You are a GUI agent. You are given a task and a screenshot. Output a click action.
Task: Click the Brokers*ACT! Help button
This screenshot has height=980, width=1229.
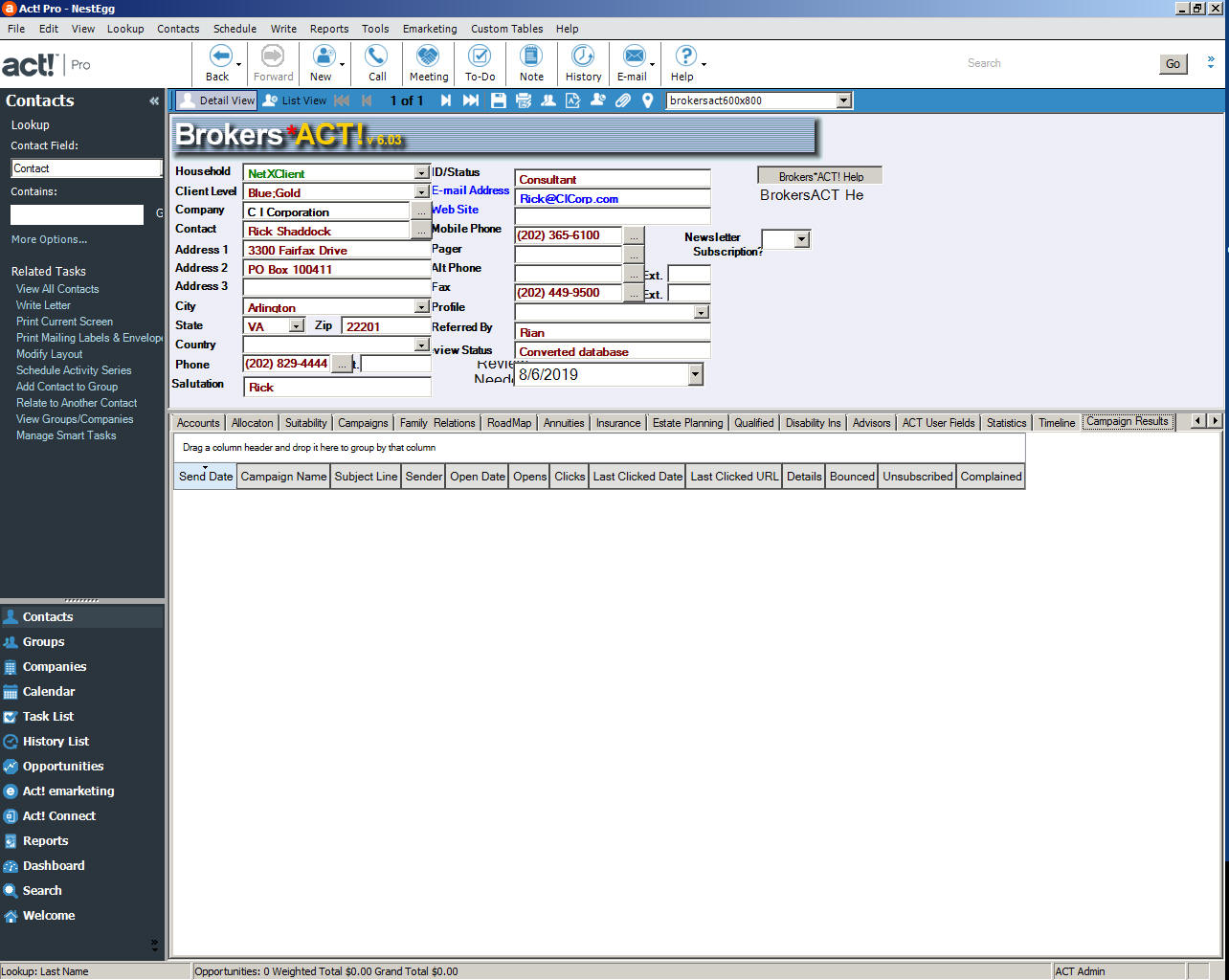pos(820,176)
